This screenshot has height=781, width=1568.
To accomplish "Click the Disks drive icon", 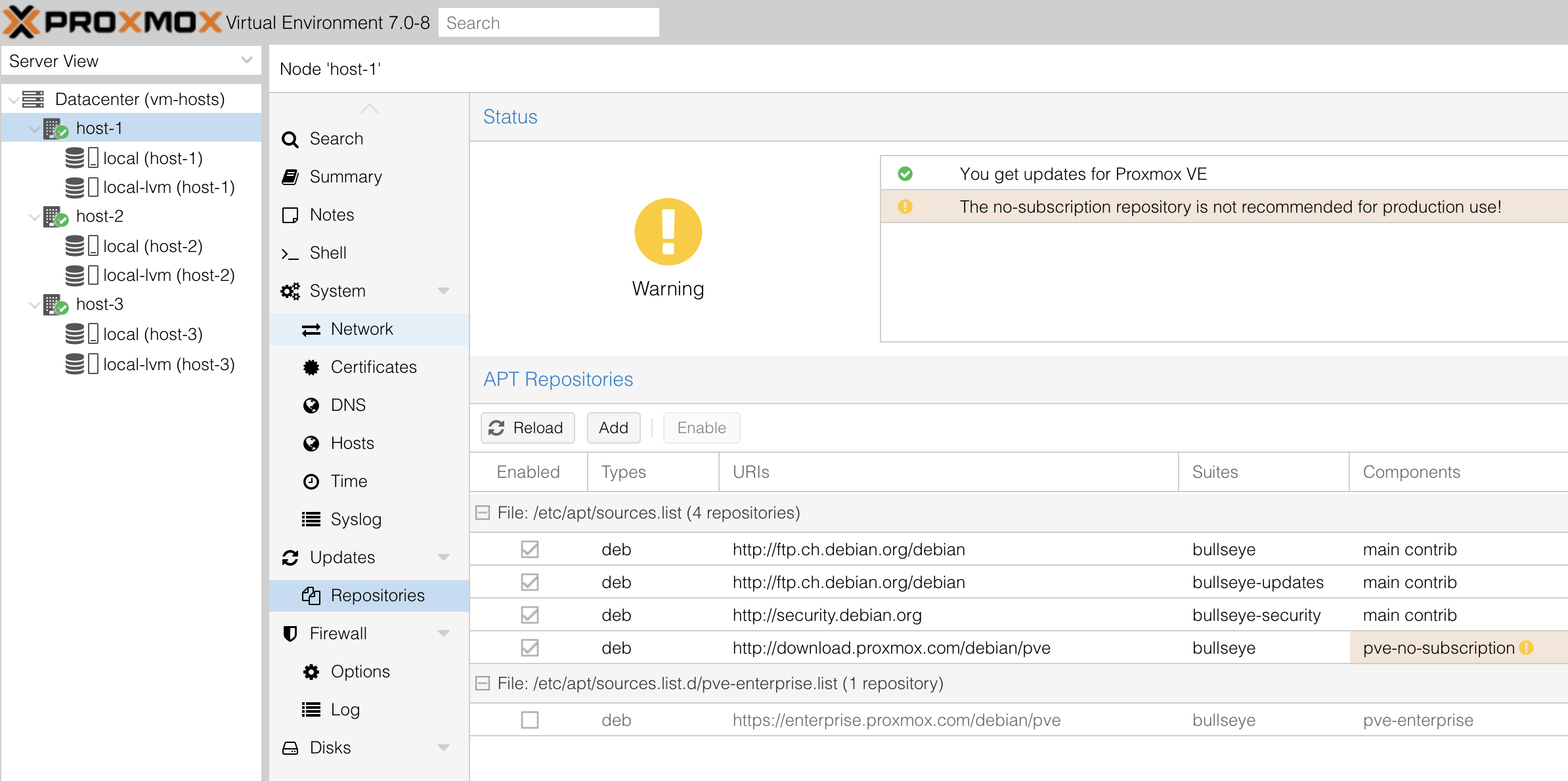I will click(290, 748).
